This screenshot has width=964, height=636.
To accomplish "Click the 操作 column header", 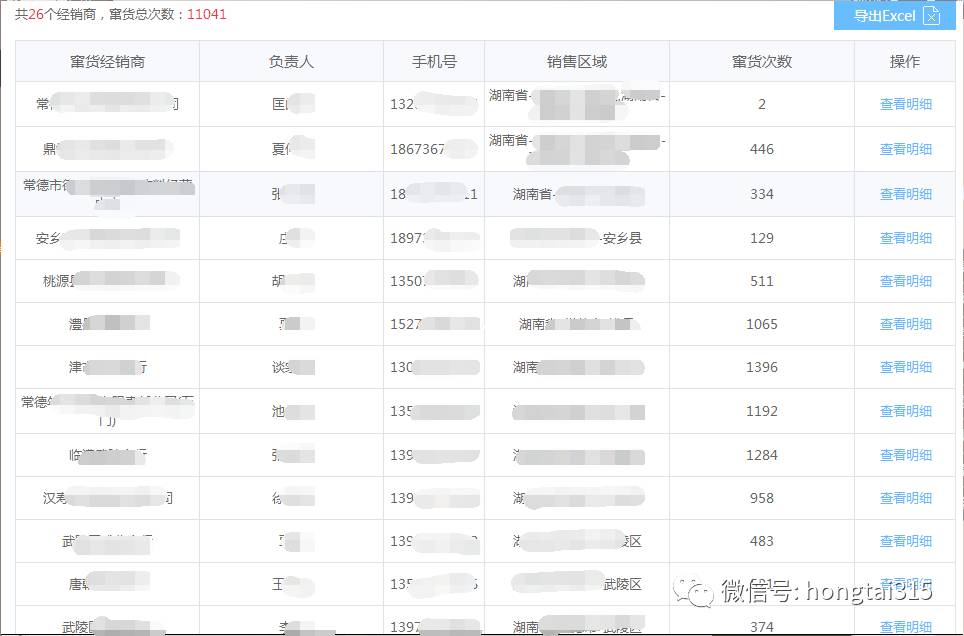I will click(903, 61).
